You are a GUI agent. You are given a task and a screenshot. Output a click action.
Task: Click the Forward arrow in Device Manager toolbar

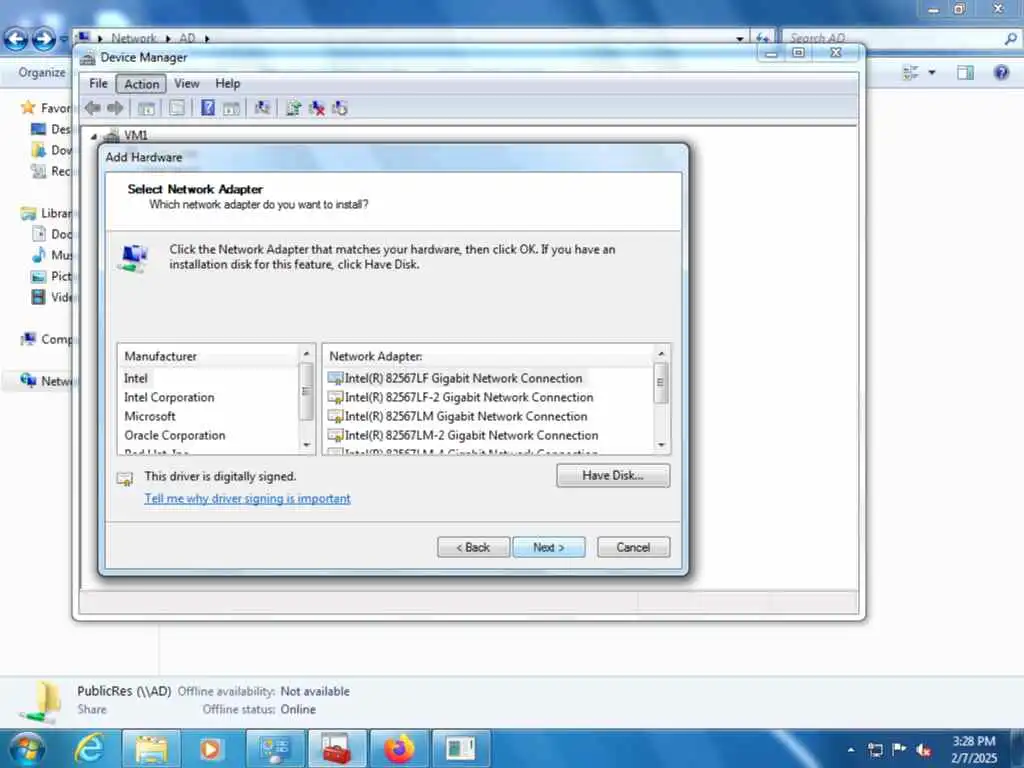pyautogui.click(x=115, y=108)
